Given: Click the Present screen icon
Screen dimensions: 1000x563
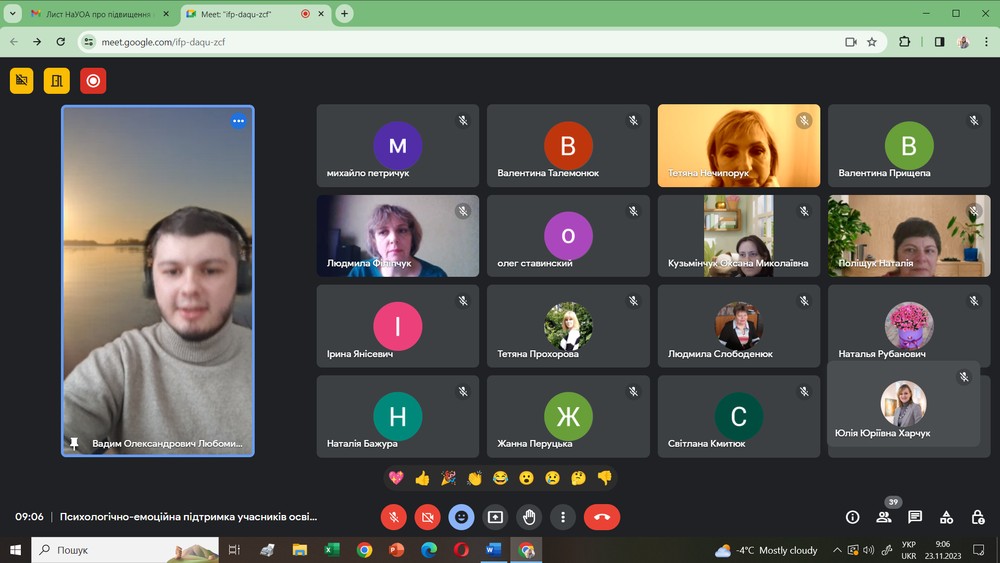Looking at the screenshot, I should pyautogui.click(x=495, y=517).
